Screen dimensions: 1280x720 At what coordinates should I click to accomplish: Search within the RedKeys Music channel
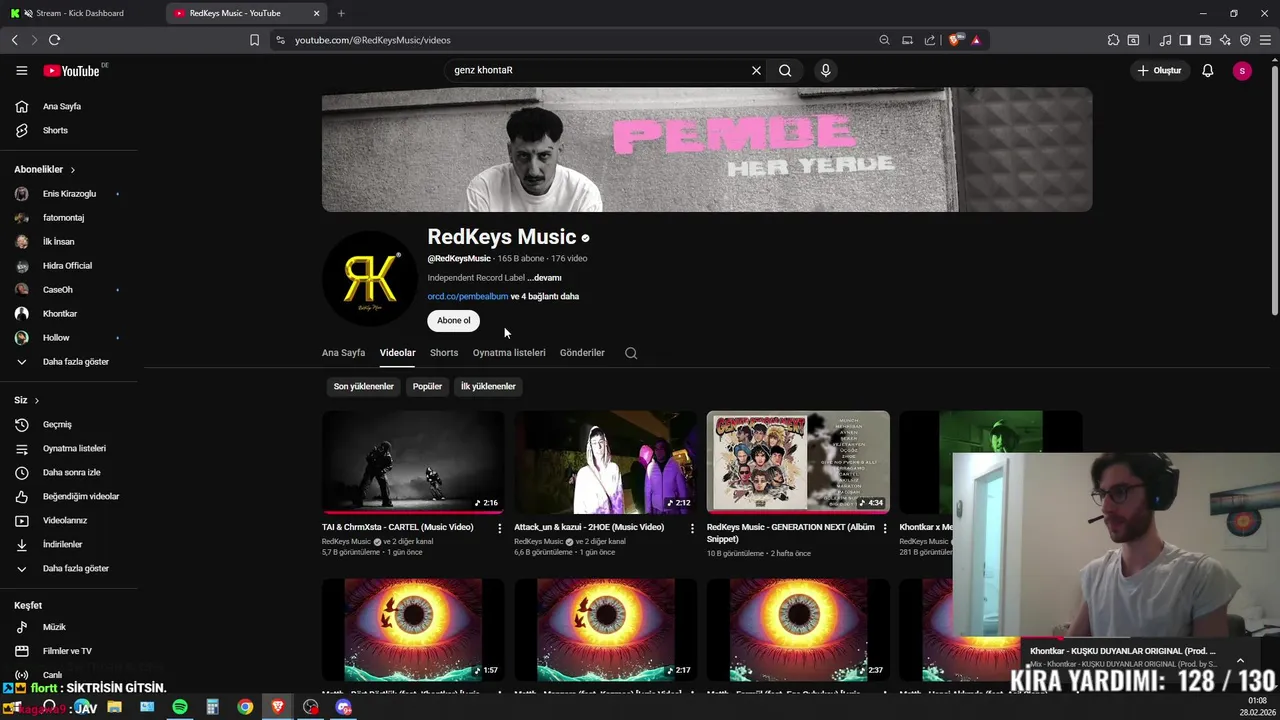click(631, 353)
